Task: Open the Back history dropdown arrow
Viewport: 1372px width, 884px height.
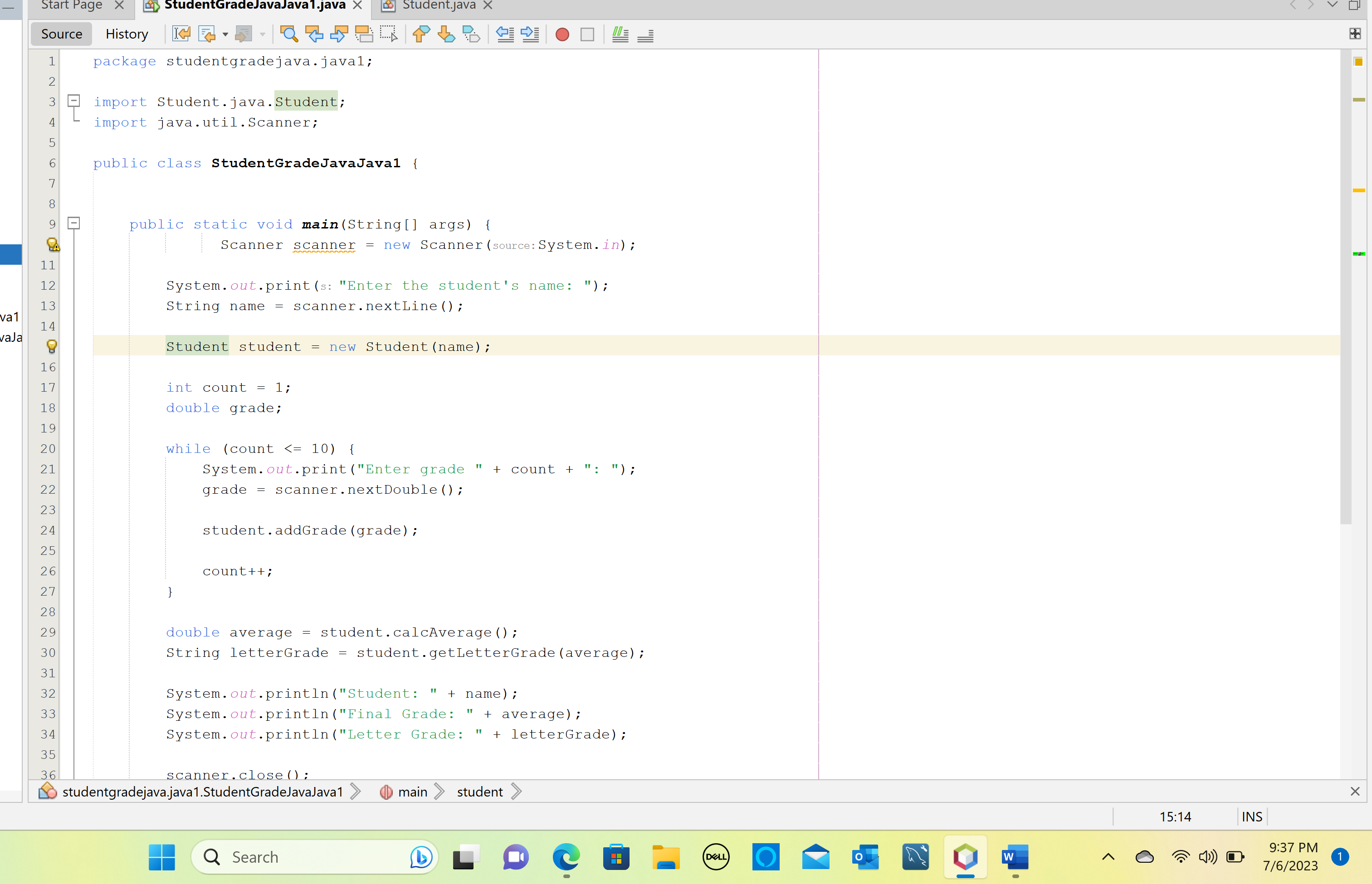Action: (x=225, y=34)
